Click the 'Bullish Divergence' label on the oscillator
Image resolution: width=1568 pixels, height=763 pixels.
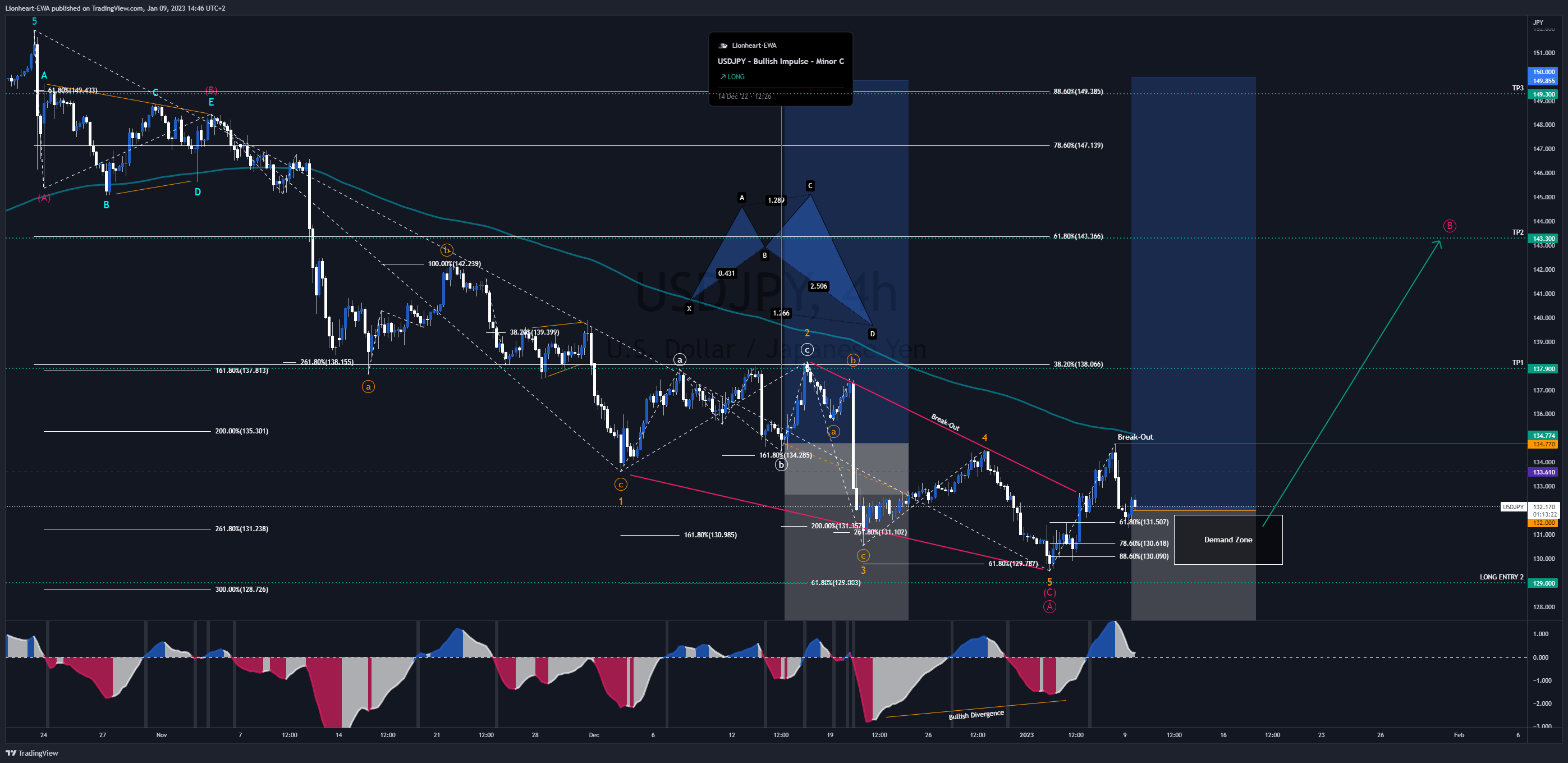pyautogui.click(x=976, y=715)
